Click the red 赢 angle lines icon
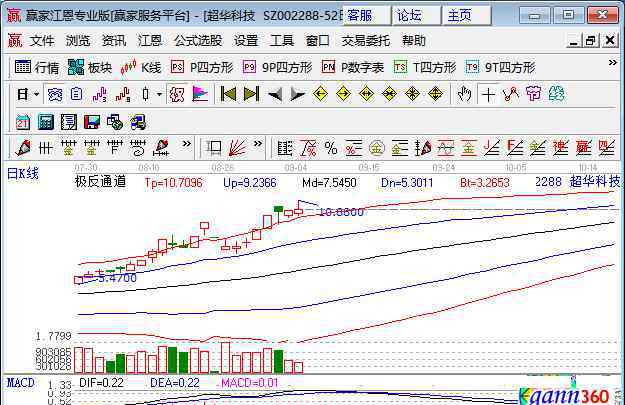 [x=584, y=149]
